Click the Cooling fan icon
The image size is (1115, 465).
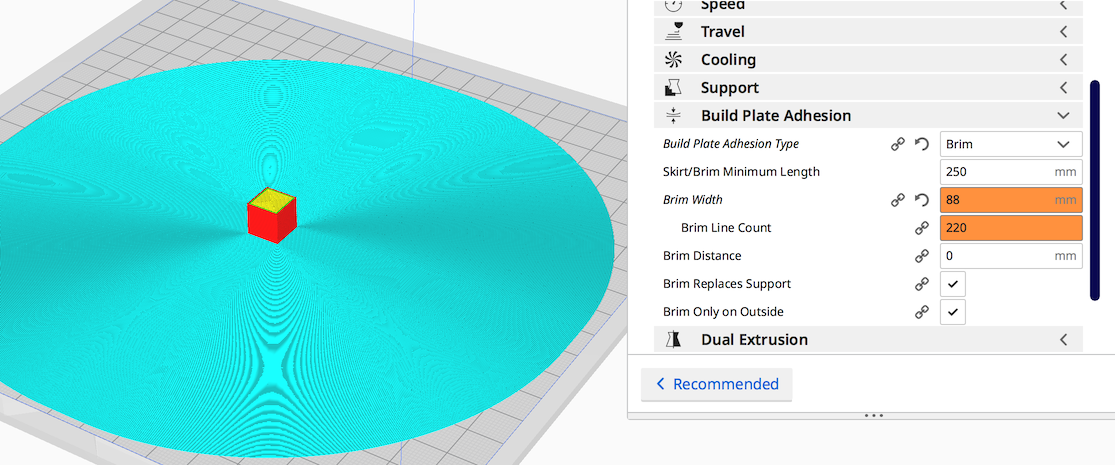[x=673, y=60]
